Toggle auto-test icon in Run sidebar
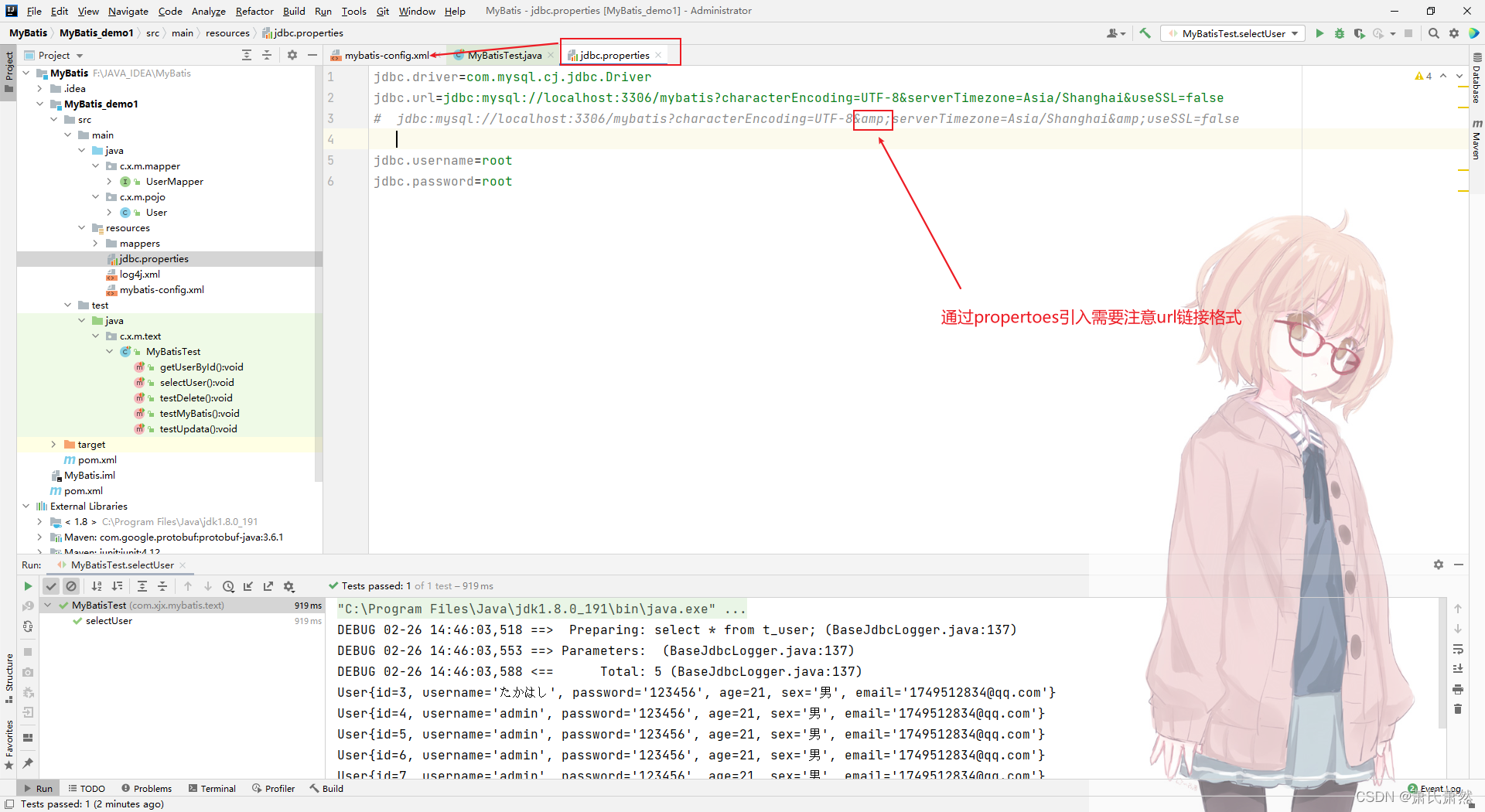This screenshot has height=812, width=1485. click(x=28, y=626)
